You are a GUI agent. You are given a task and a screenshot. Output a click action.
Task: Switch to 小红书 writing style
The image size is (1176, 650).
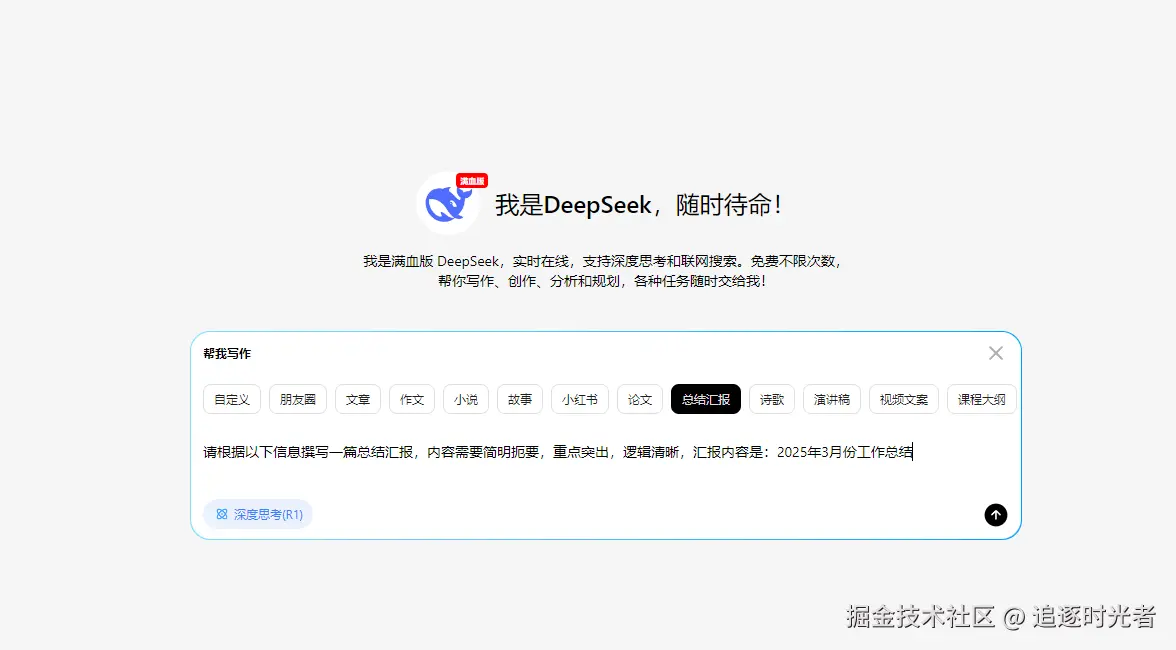coord(580,400)
